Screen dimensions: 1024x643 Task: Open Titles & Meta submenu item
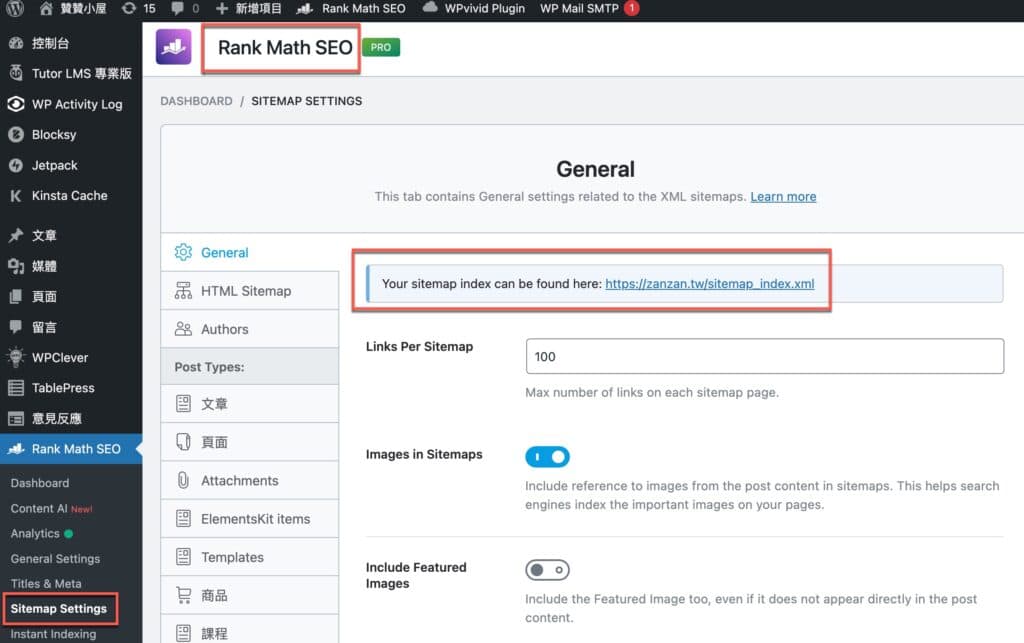click(x=46, y=584)
